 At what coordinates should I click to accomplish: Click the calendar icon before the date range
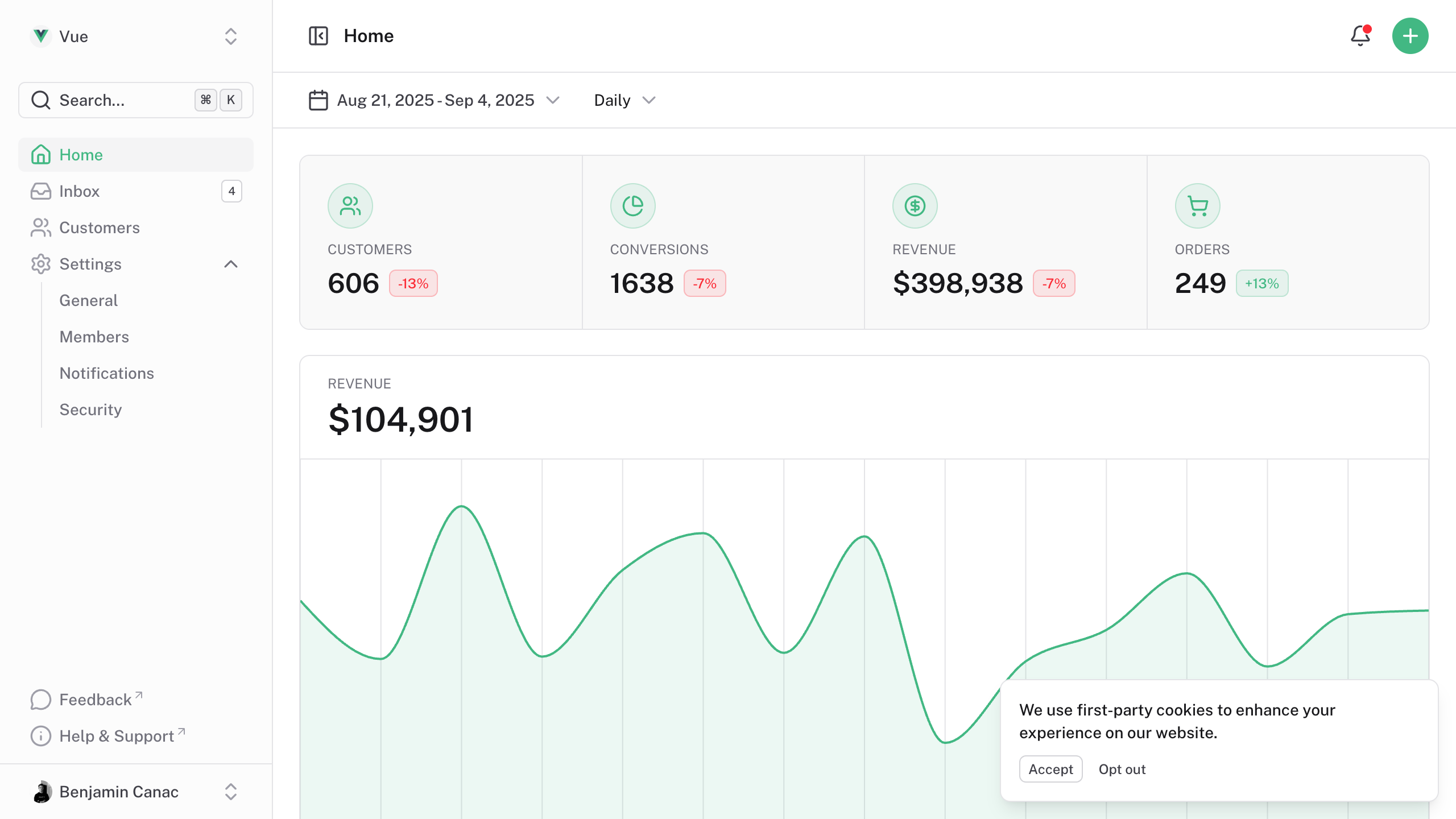(x=318, y=100)
